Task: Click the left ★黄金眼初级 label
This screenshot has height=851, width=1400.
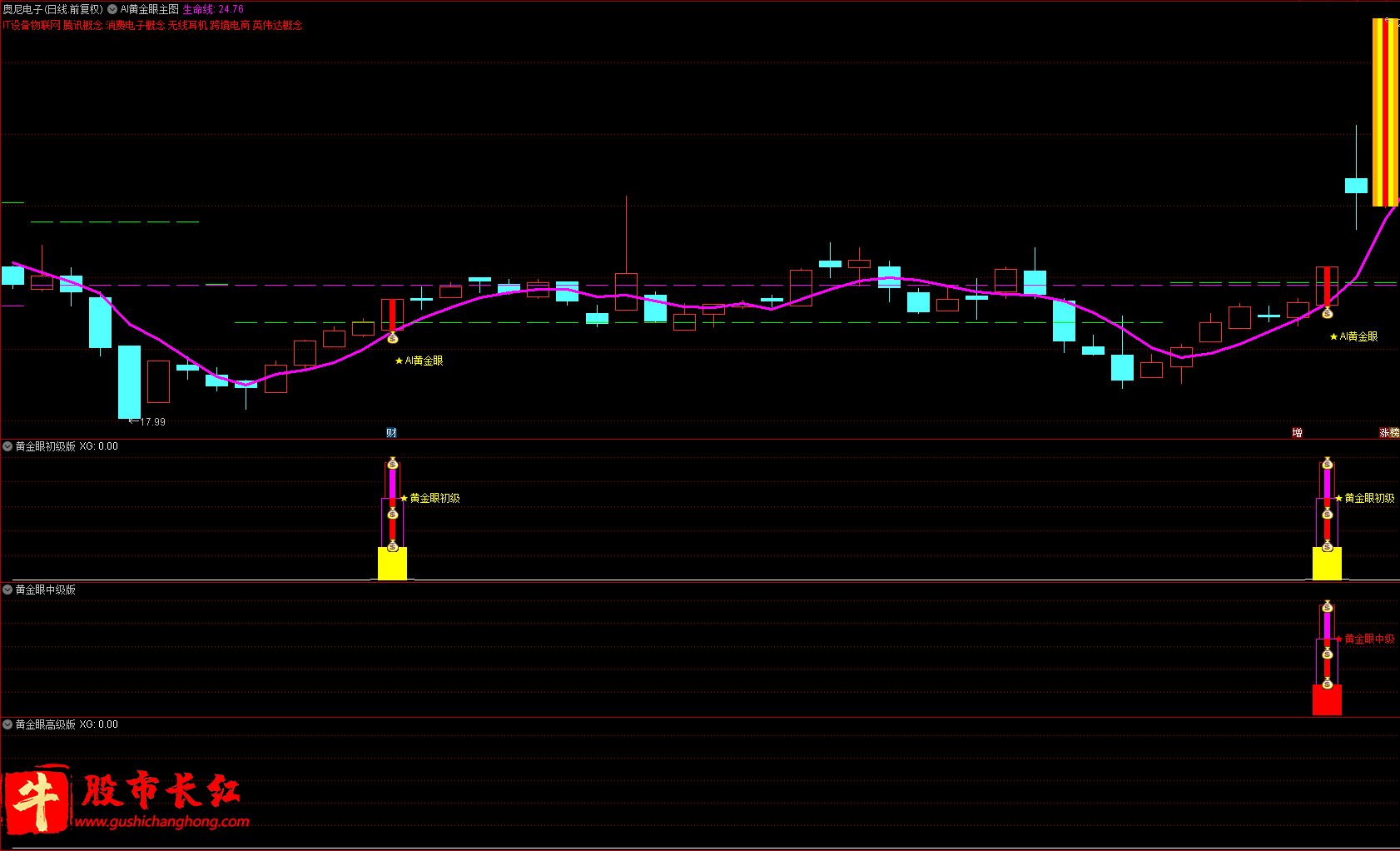Action: (430, 498)
